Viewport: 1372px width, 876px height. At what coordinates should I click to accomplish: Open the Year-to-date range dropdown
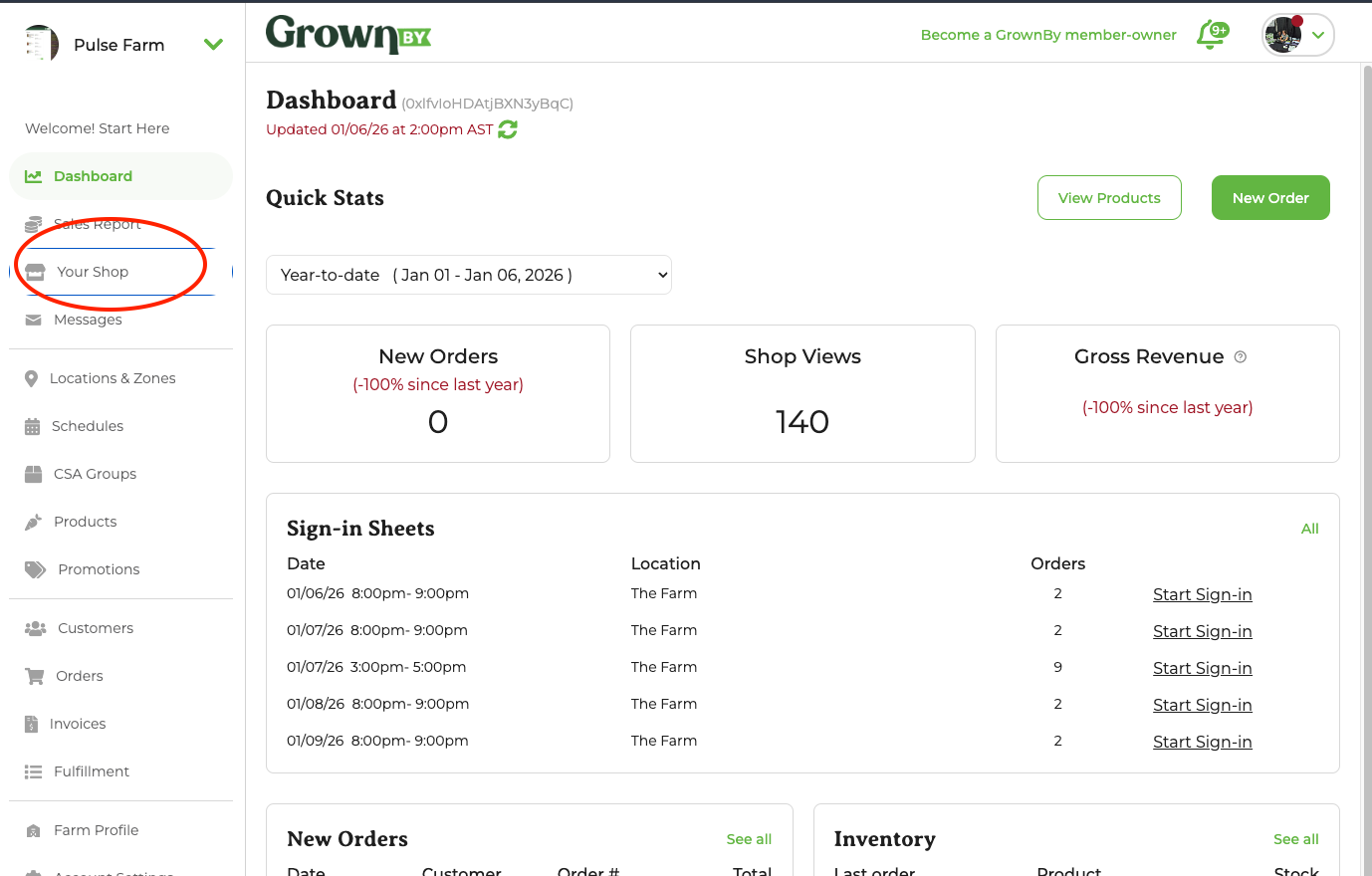pos(468,275)
